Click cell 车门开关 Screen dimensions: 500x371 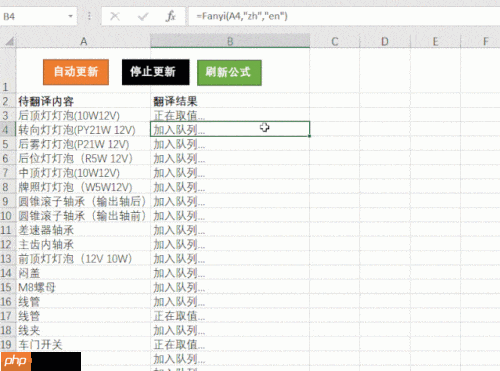click(x=83, y=344)
